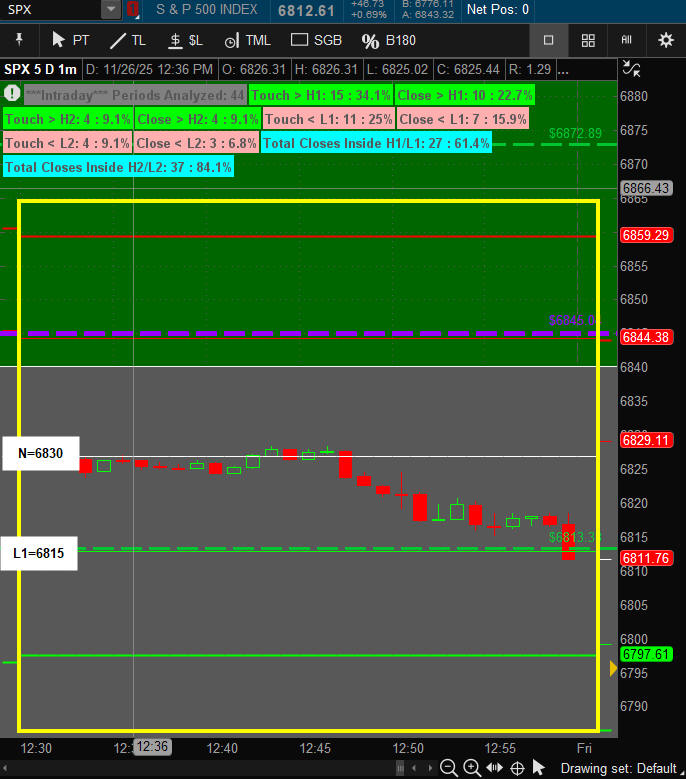Switch to chart grid layout view
Screen dimensions: 686x779
[588, 41]
